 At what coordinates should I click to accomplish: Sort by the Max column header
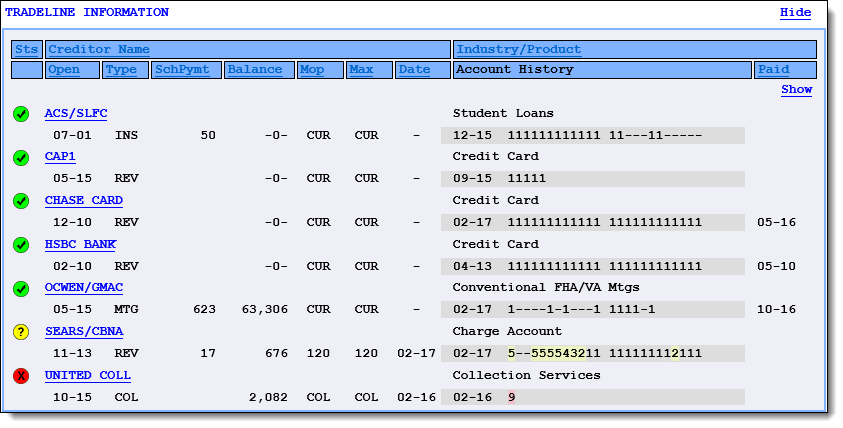click(361, 70)
